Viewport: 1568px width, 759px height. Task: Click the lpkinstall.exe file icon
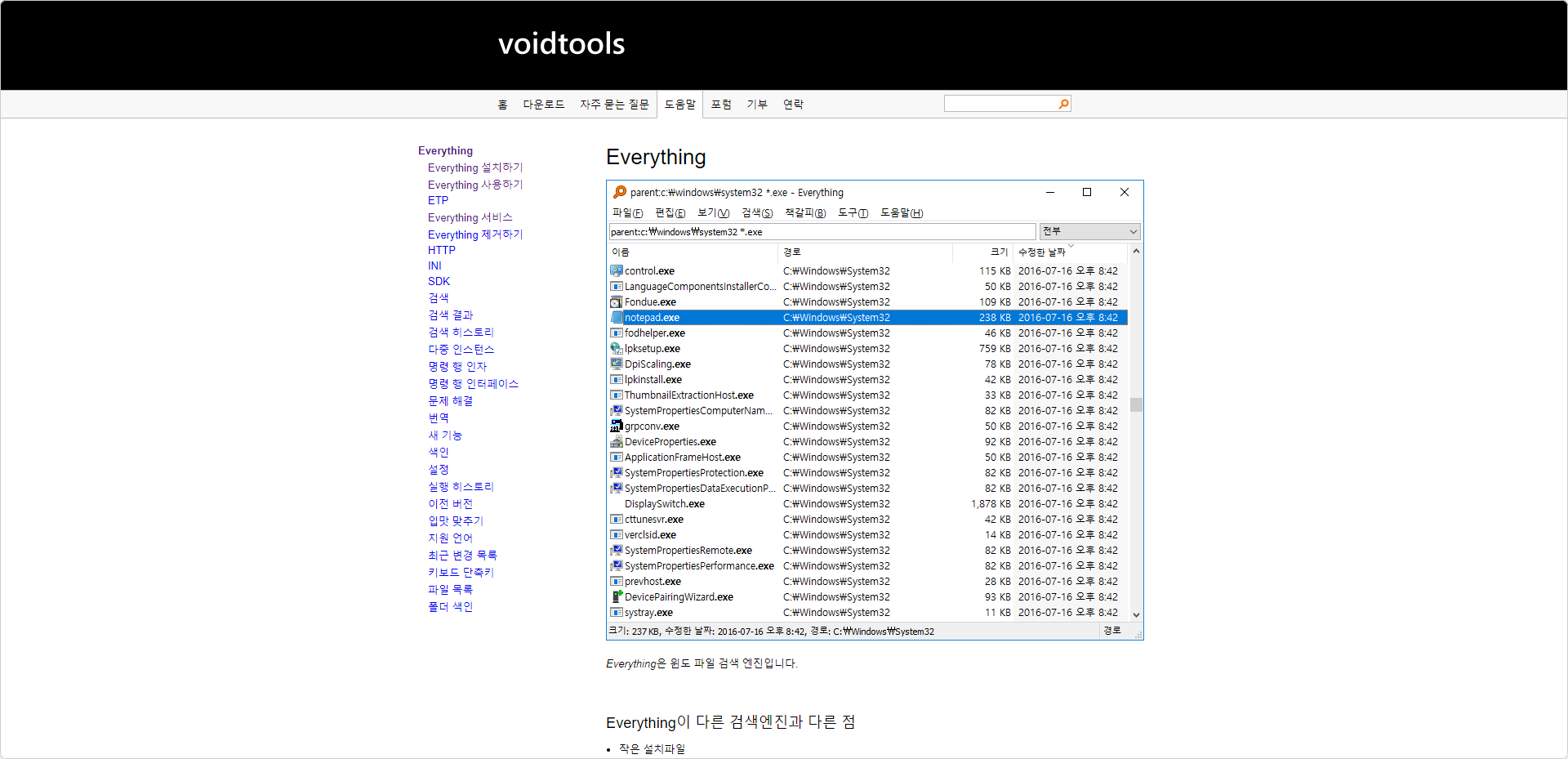(x=617, y=379)
